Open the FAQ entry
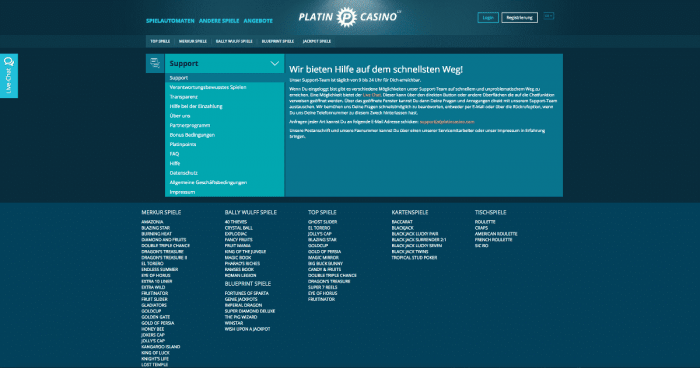700x368 pixels. click(174, 154)
